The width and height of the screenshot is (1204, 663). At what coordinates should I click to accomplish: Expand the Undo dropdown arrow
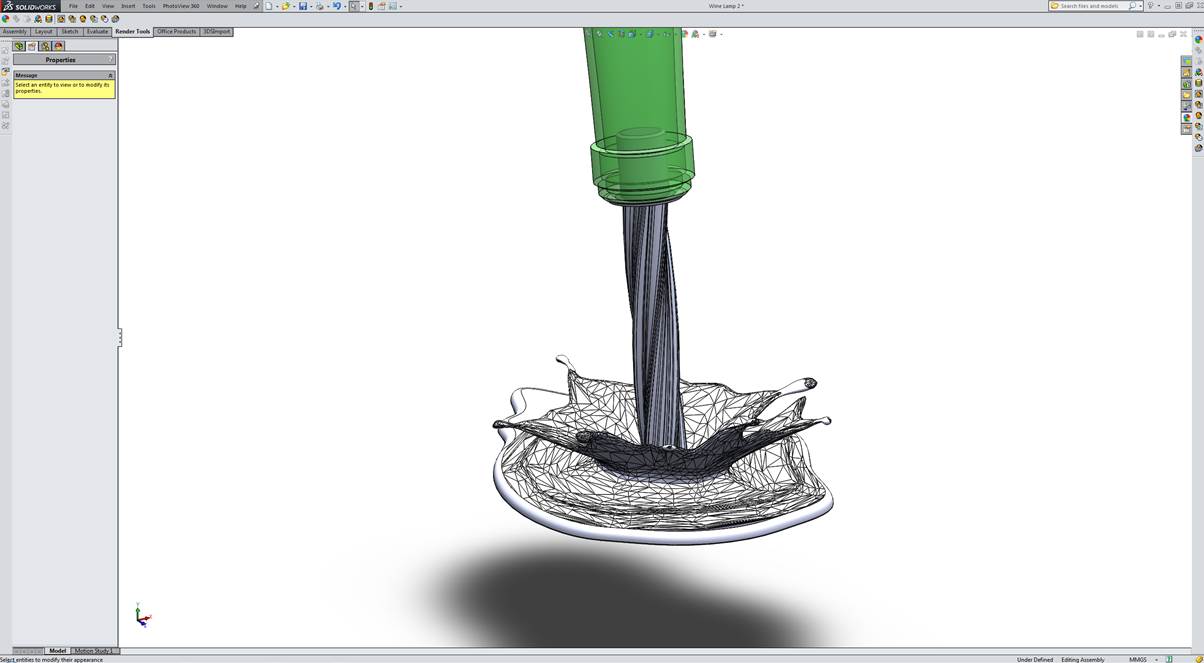[345, 6]
